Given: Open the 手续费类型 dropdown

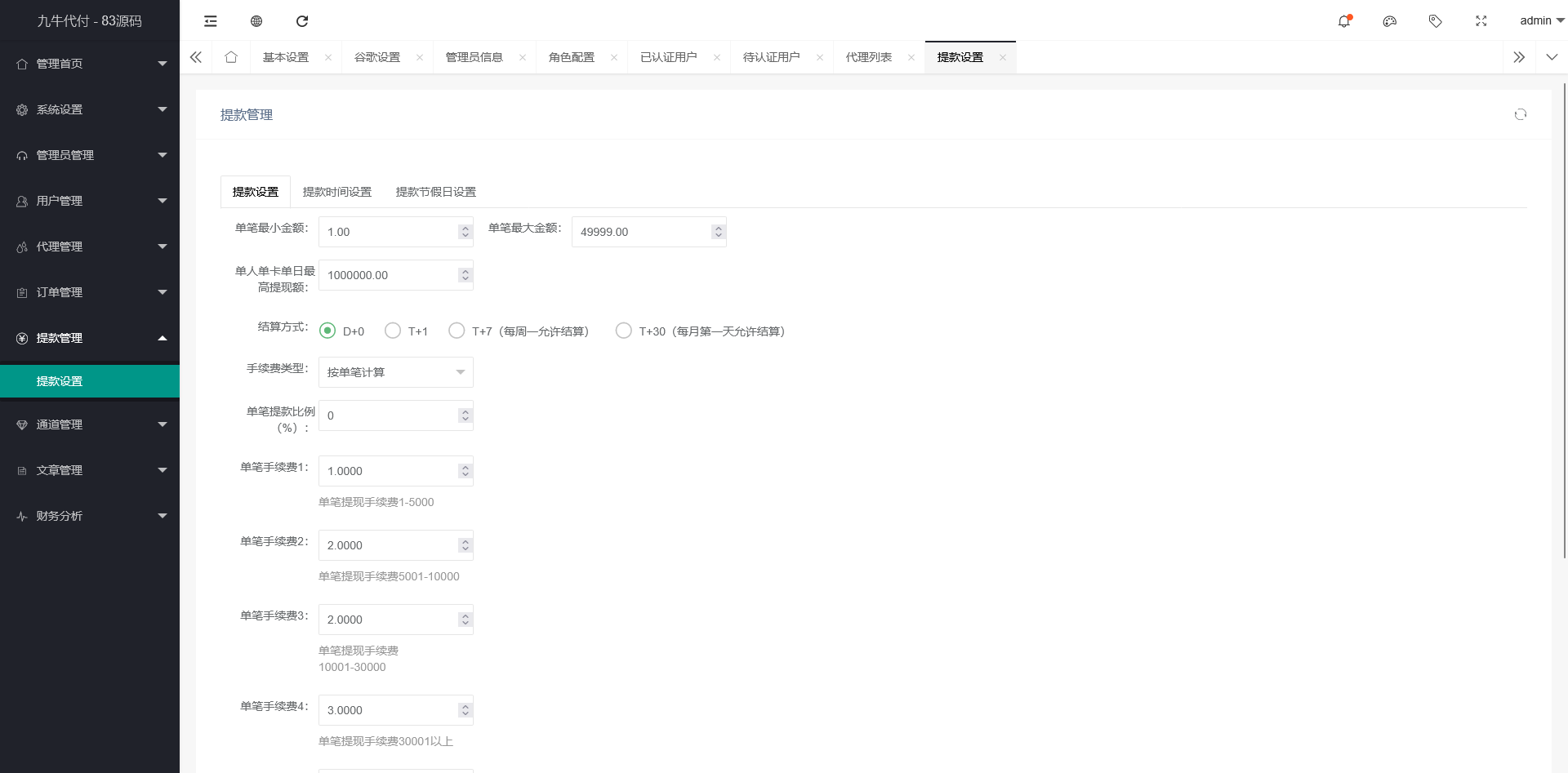Looking at the screenshot, I should pos(395,372).
